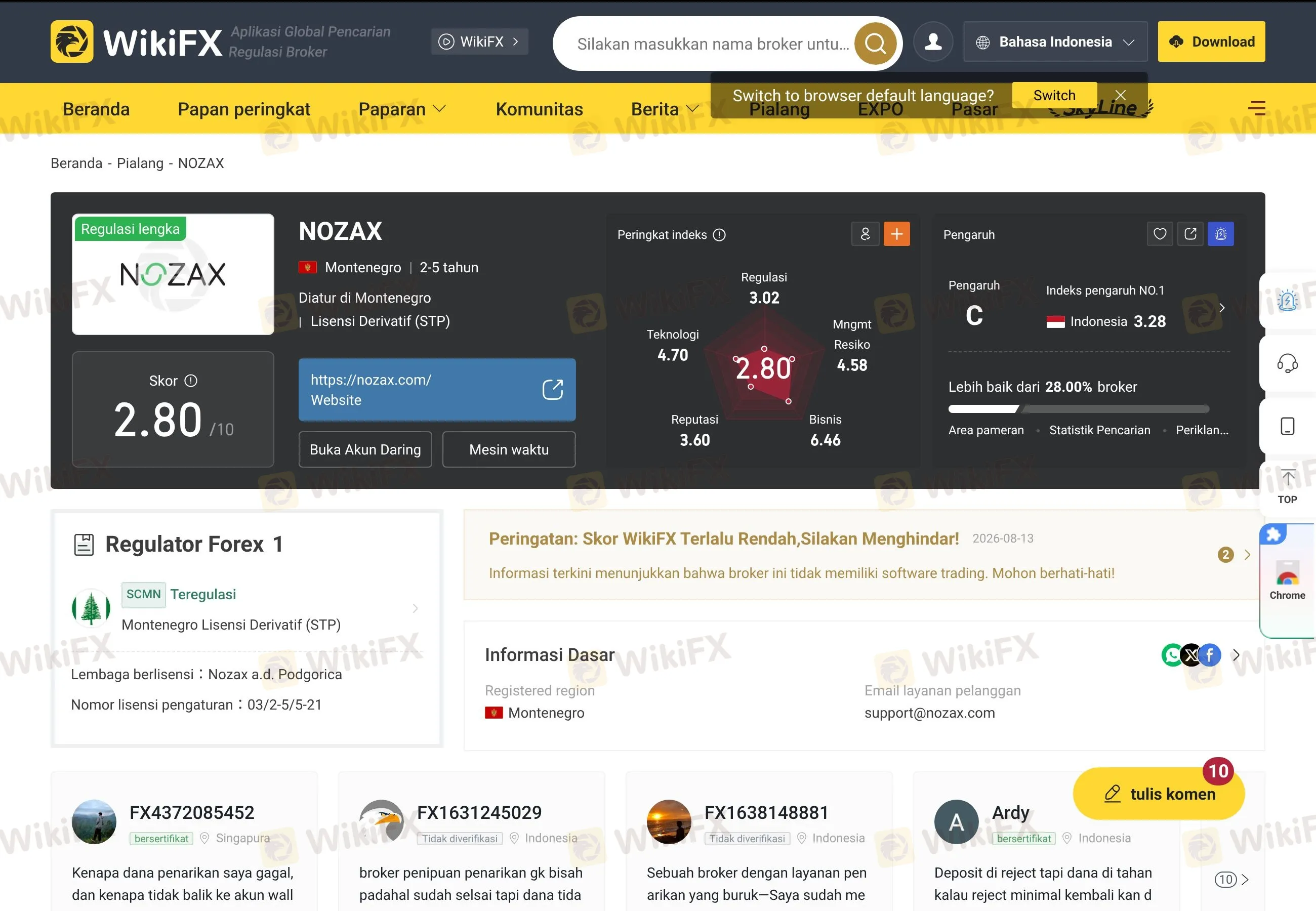
Task: Close the language switch banner
Action: point(1120,95)
